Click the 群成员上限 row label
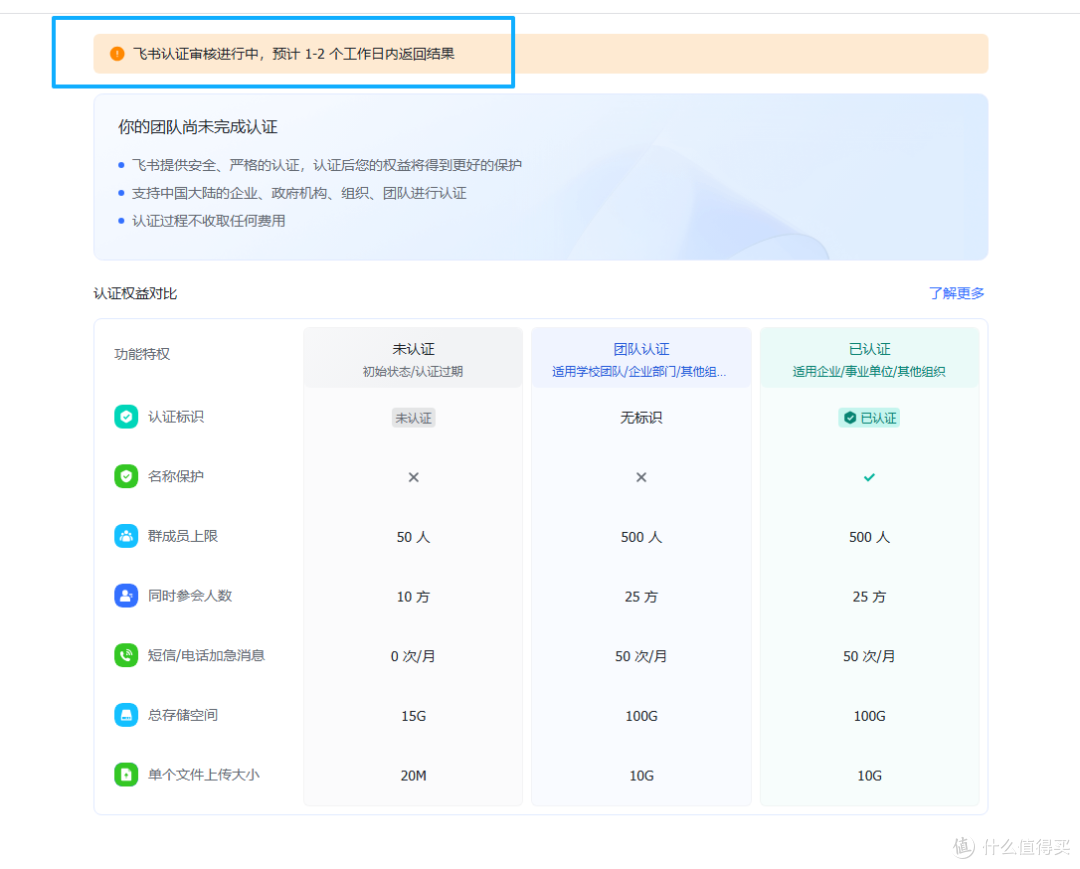1080x869 pixels. point(183,536)
